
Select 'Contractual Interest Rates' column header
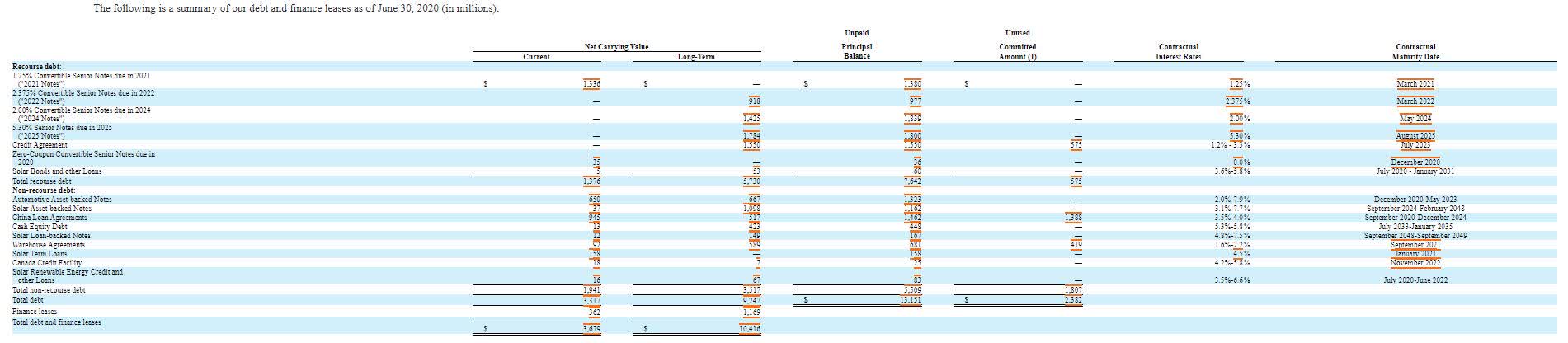1179,52
